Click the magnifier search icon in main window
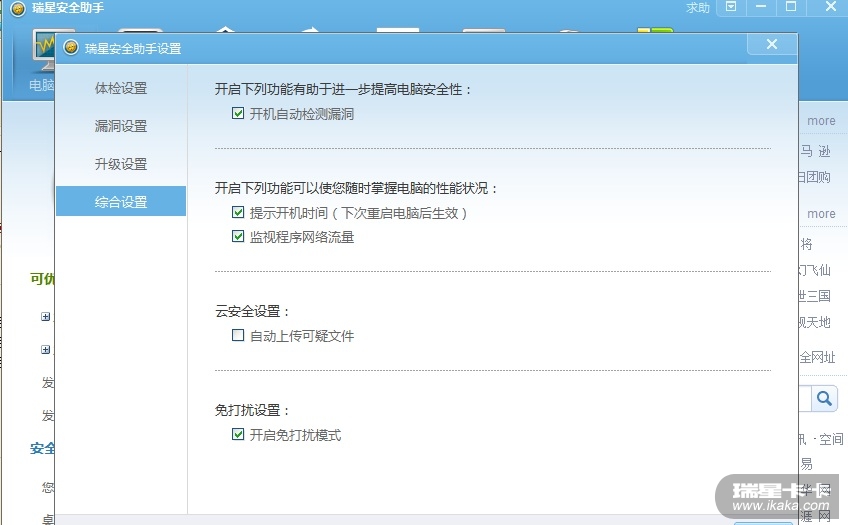The height and width of the screenshot is (525, 848). pos(824,399)
